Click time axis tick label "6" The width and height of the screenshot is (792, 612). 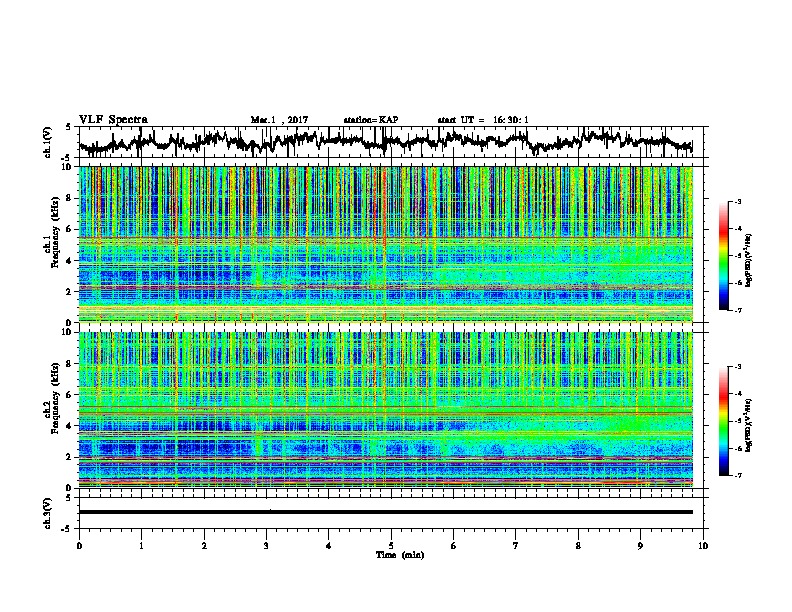[454, 546]
